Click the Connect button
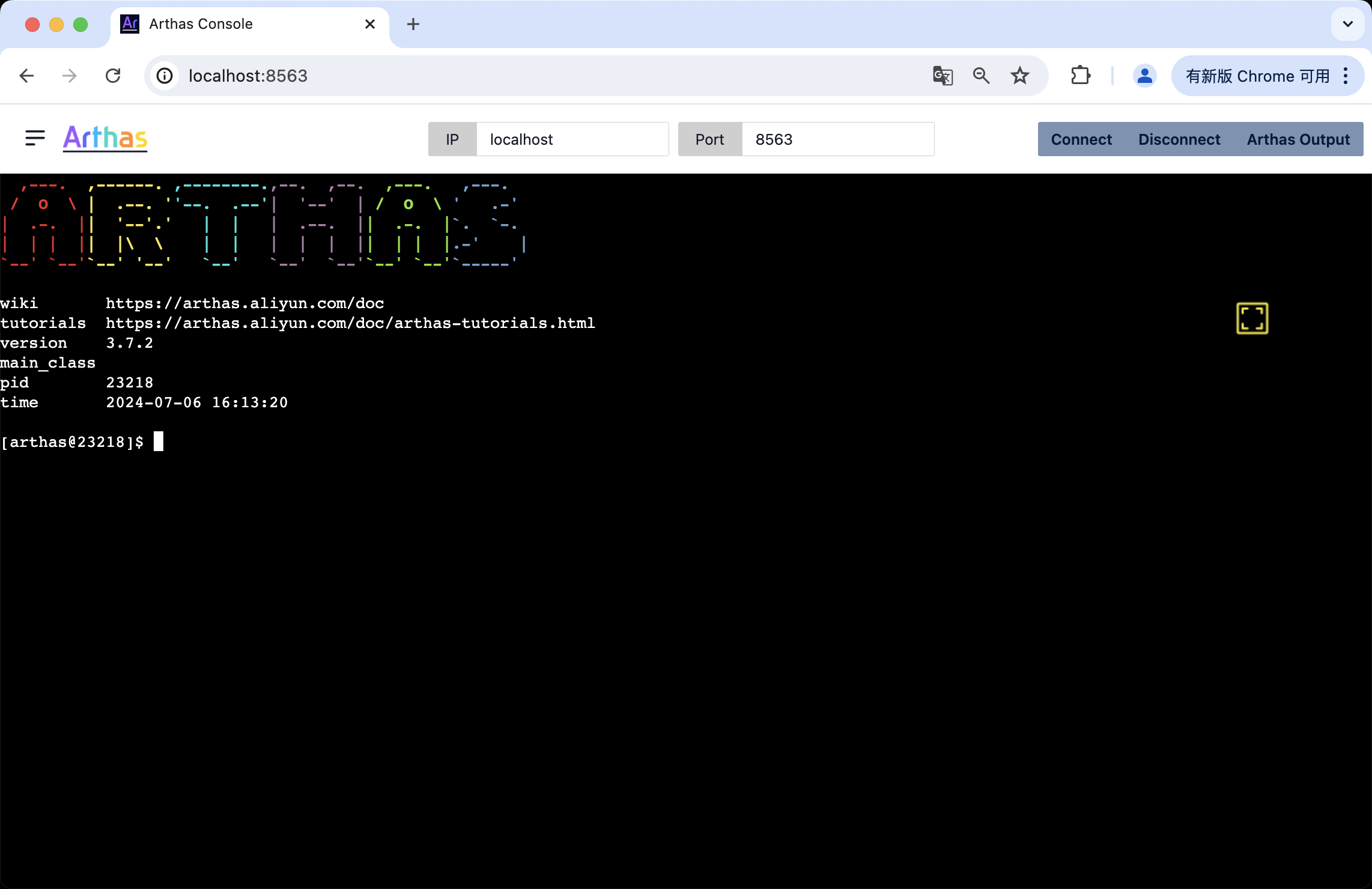 pos(1081,139)
